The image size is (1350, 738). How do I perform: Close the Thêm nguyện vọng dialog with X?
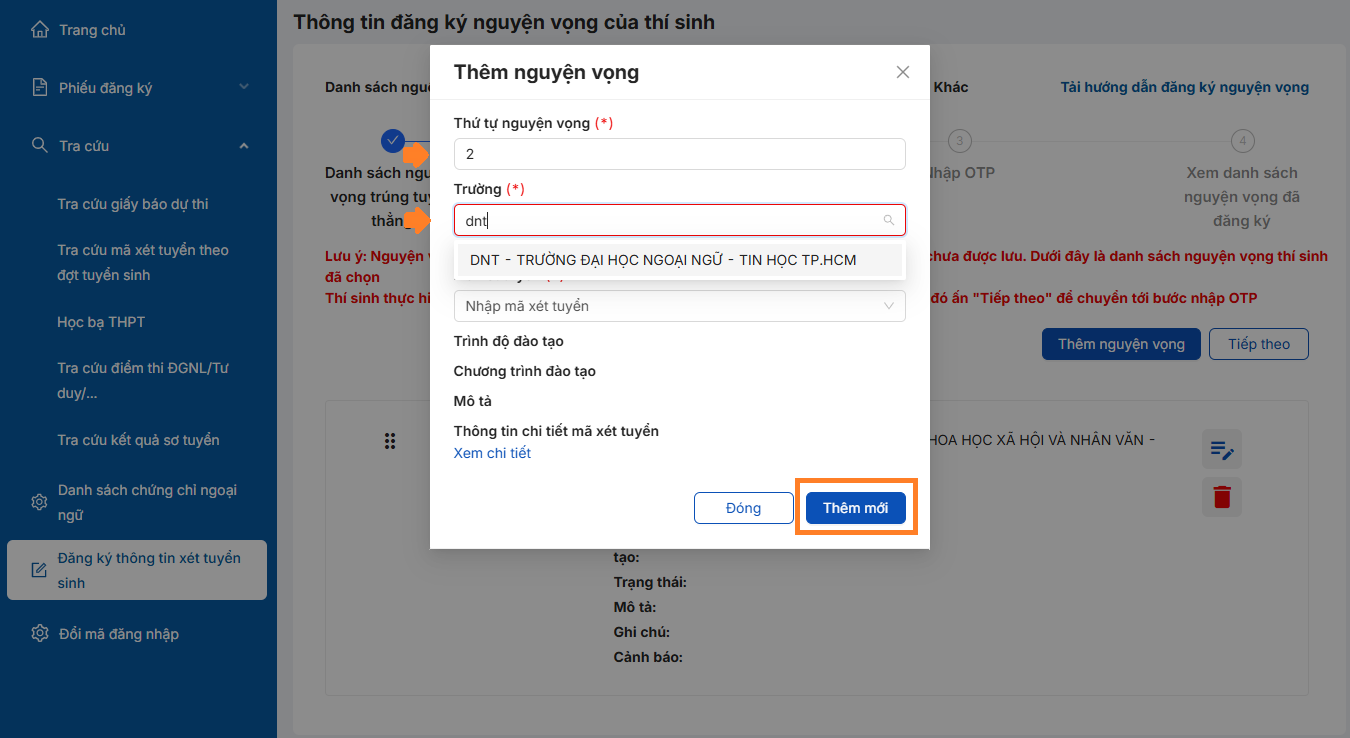point(903,72)
